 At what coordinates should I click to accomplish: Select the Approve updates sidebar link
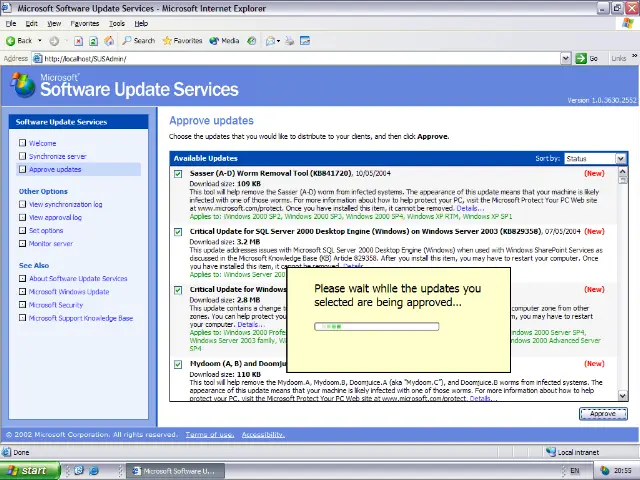point(55,169)
